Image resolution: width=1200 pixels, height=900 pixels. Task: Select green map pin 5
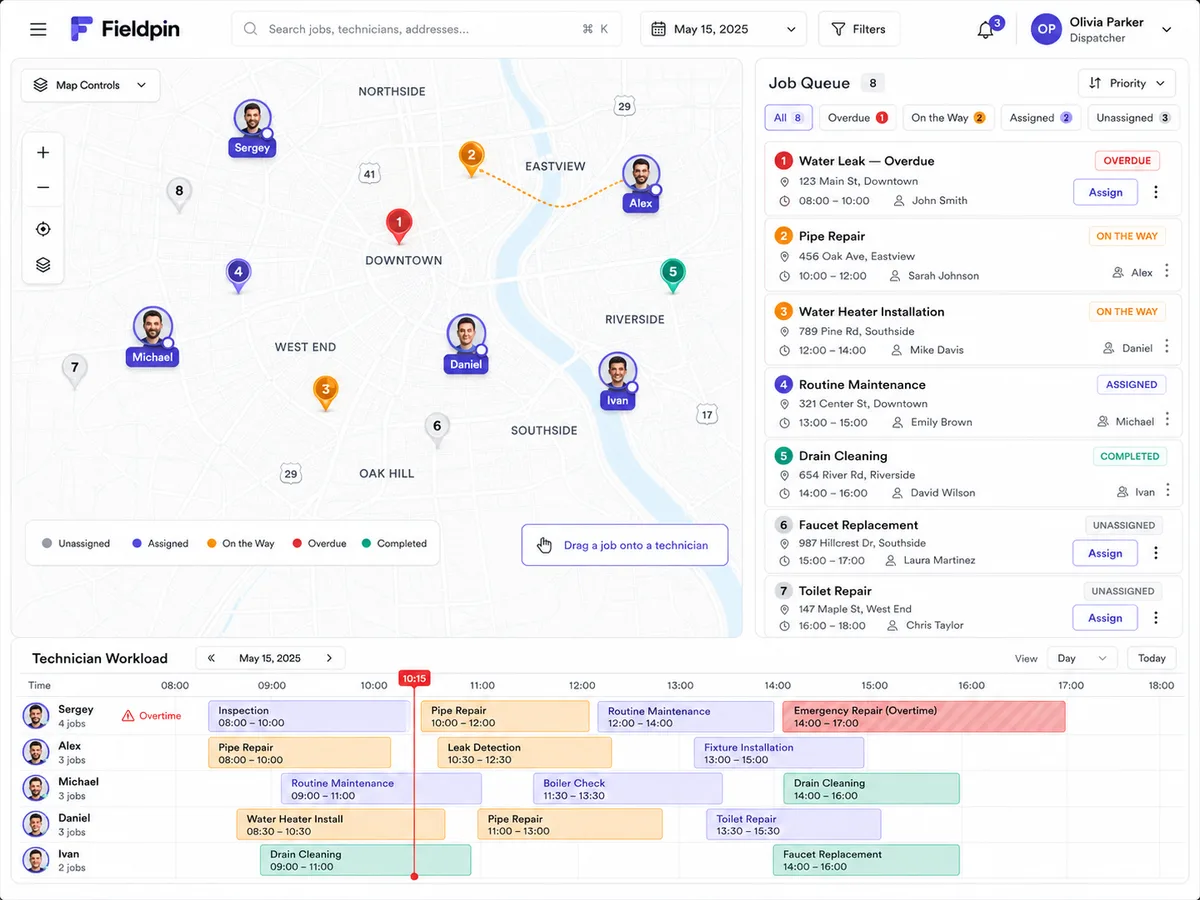tap(673, 275)
